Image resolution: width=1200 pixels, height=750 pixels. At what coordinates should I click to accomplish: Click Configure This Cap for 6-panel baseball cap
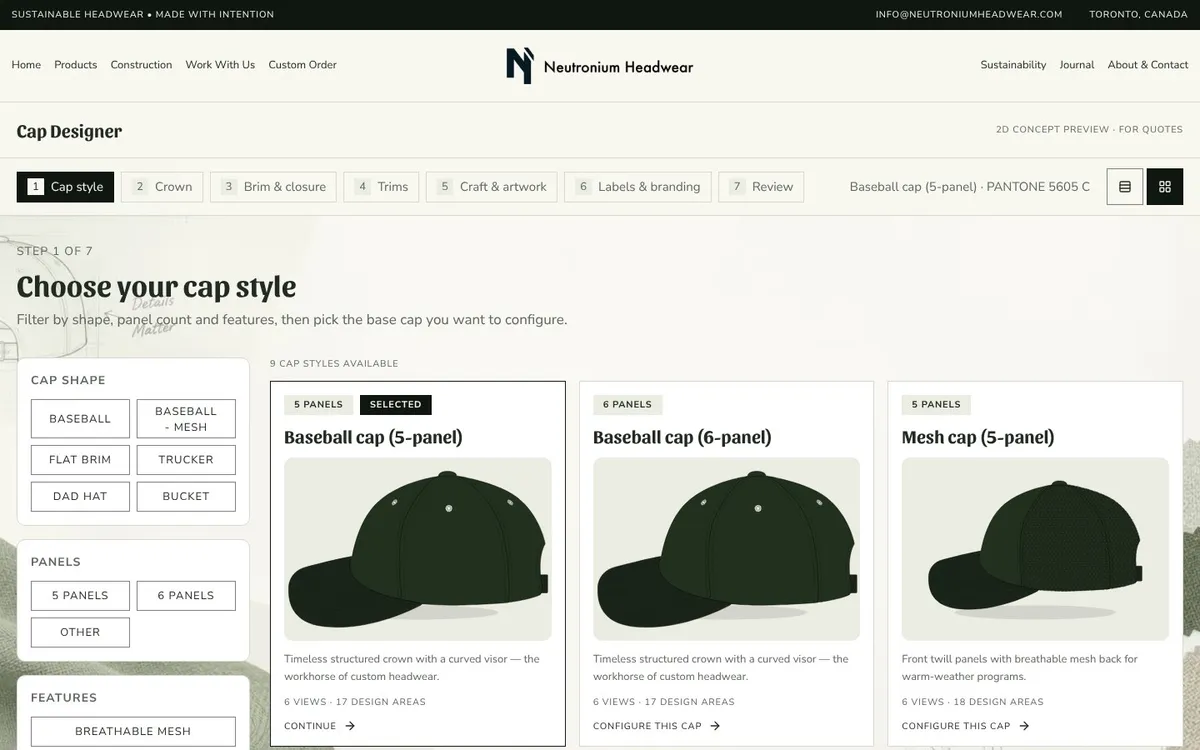pyautogui.click(x=657, y=726)
